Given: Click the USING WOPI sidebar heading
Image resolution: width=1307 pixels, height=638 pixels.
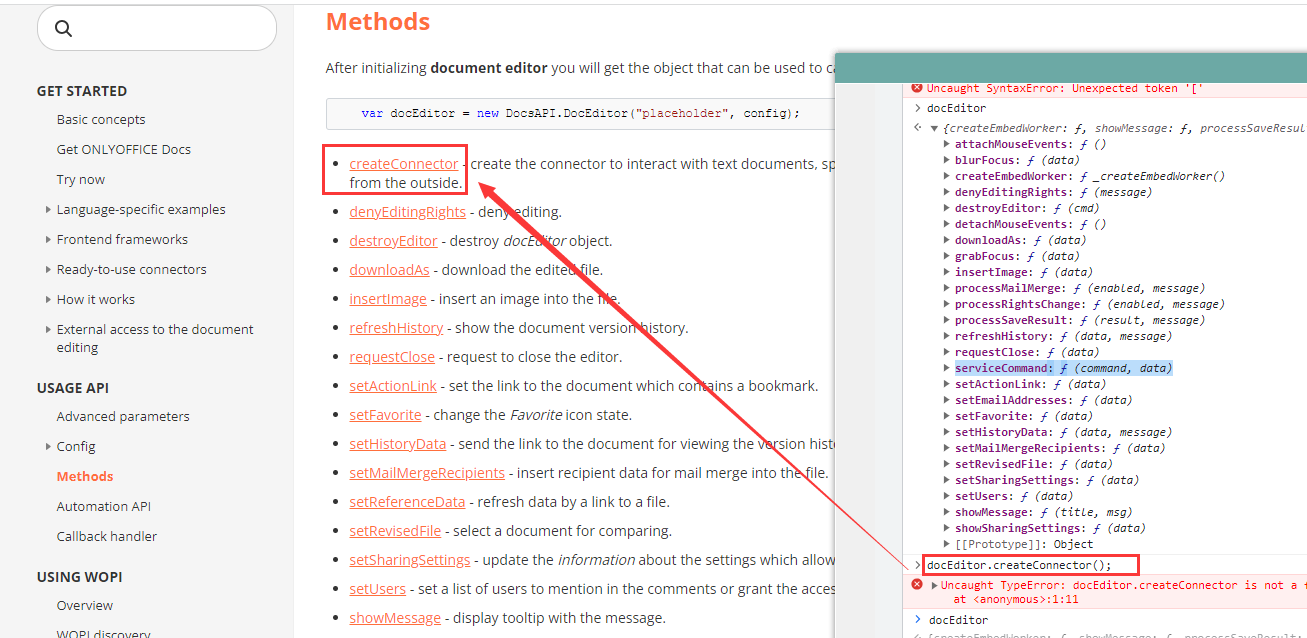Looking at the screenshot, I should pos(79,577).
